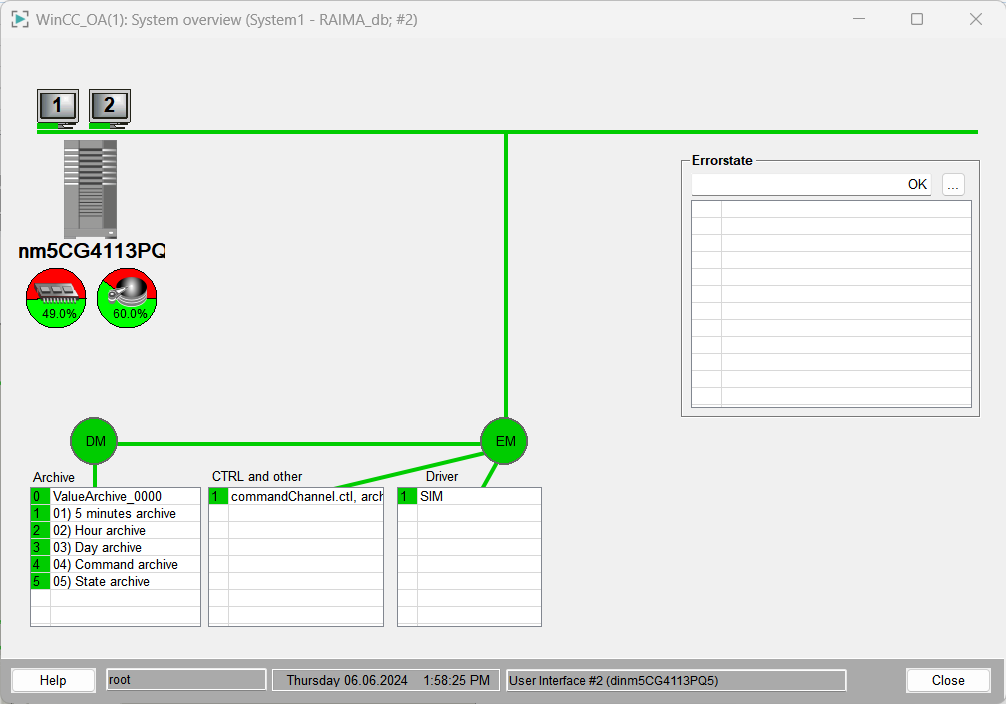Click the green DM manager circle

(x=94, y=441)
